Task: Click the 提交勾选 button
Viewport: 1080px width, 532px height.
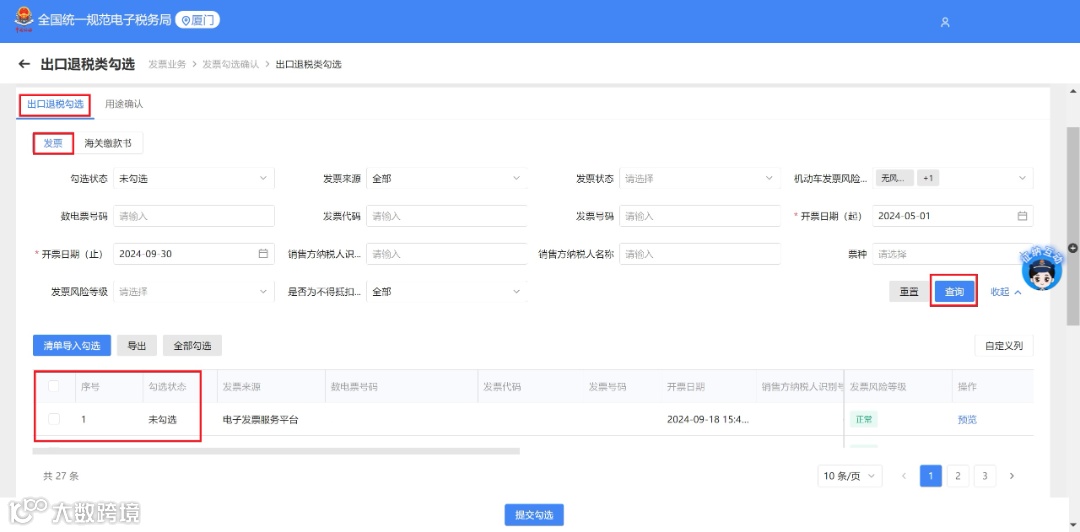Action: [534, 515]
